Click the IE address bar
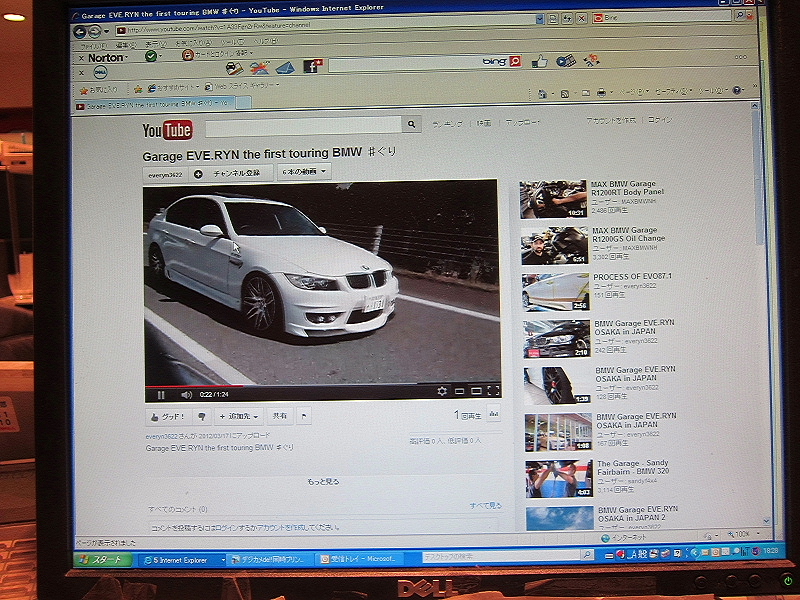Viewport: 800px width, 600px height. [x=325, y=26]
